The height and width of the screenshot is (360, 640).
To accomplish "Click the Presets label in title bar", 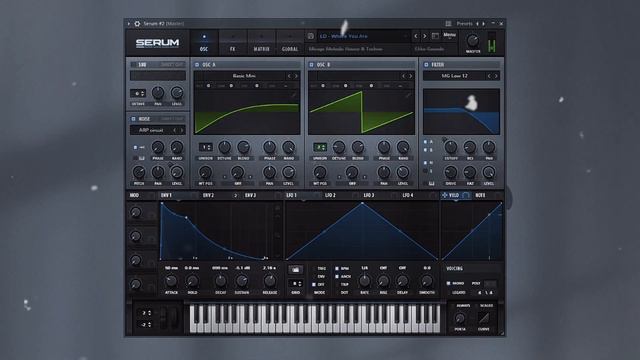I will pos(464,24).
